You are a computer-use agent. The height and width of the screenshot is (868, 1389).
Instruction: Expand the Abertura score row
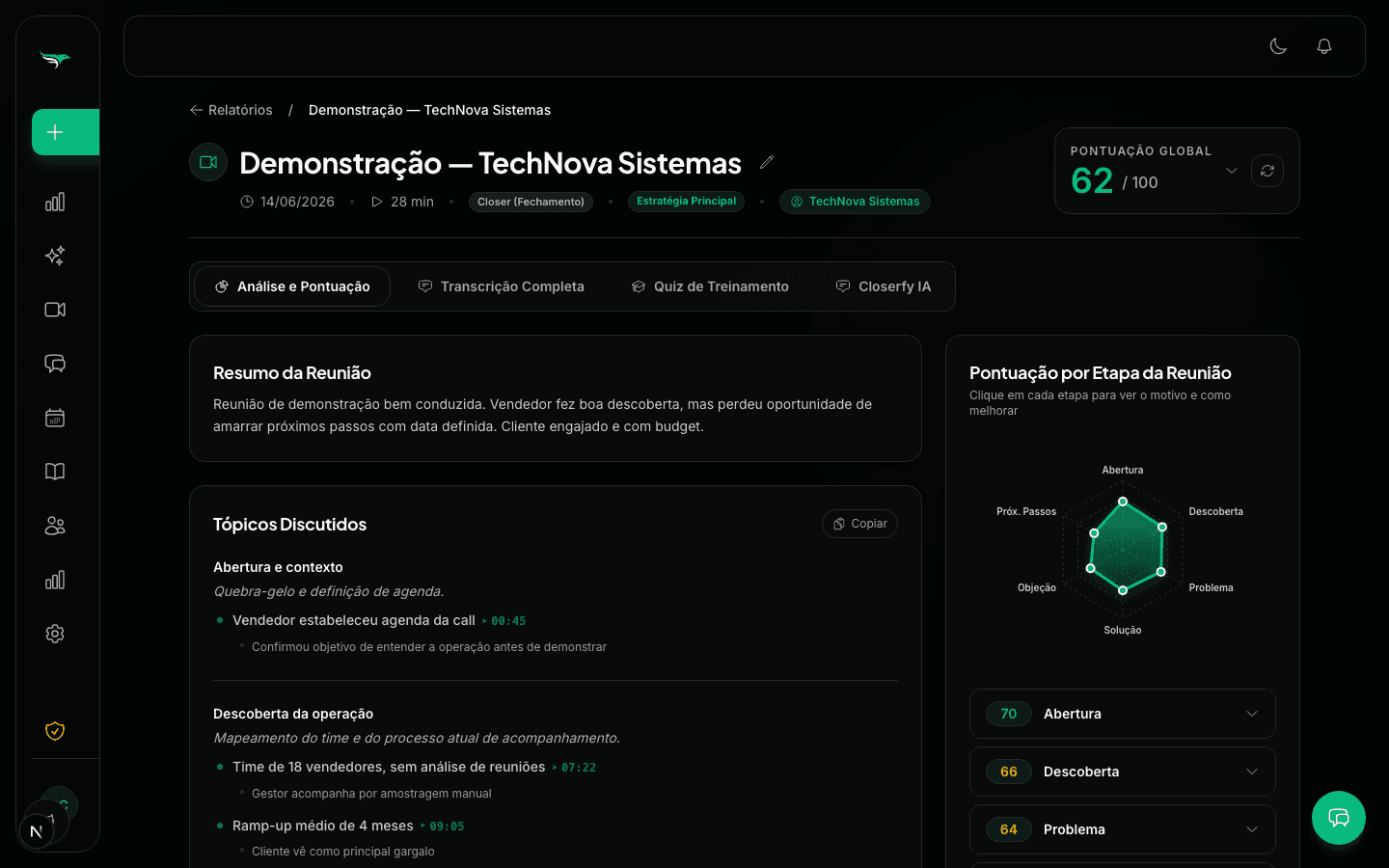point(1123,714)
